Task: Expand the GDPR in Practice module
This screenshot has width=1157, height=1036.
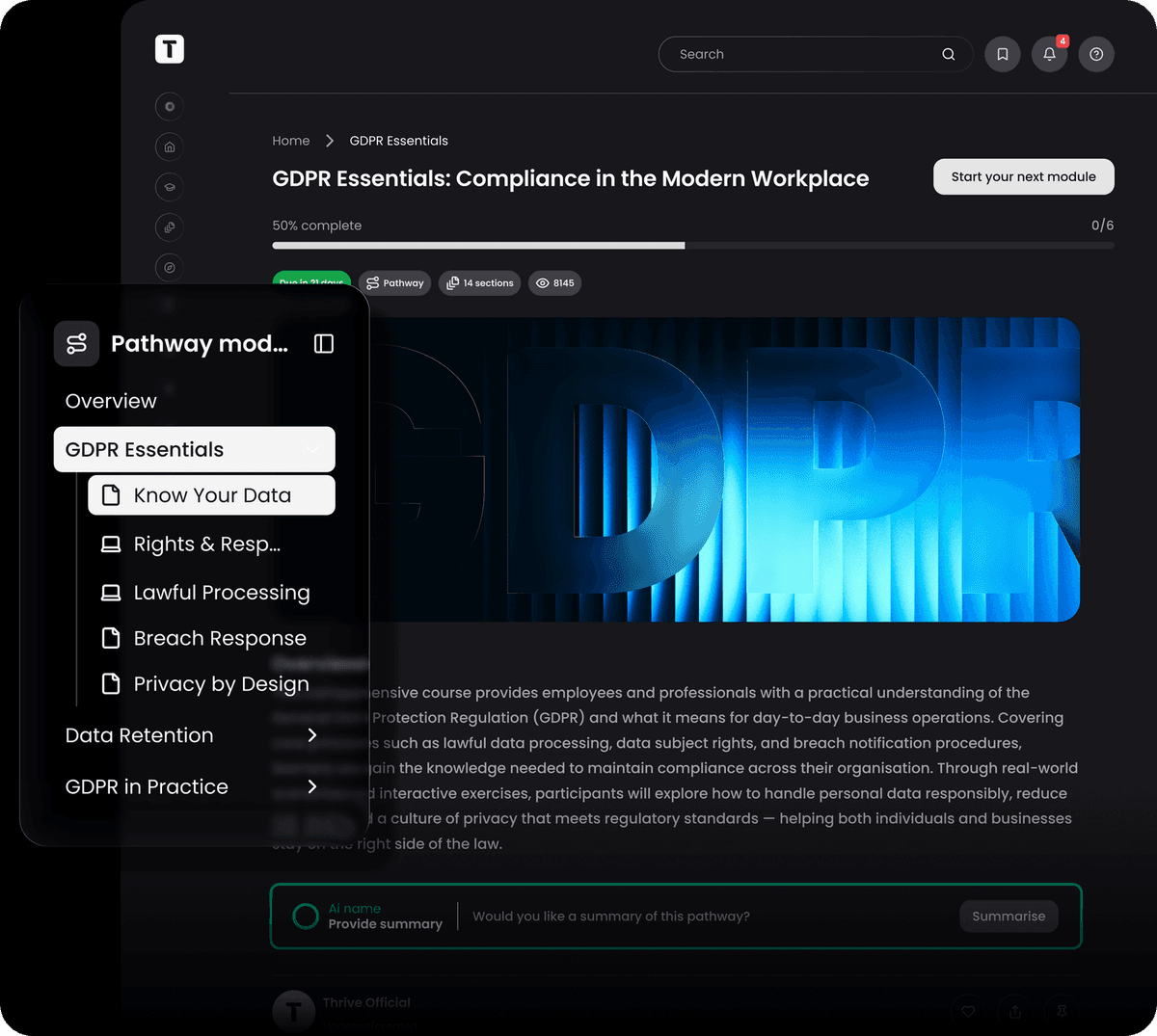Action: (311, 786)
